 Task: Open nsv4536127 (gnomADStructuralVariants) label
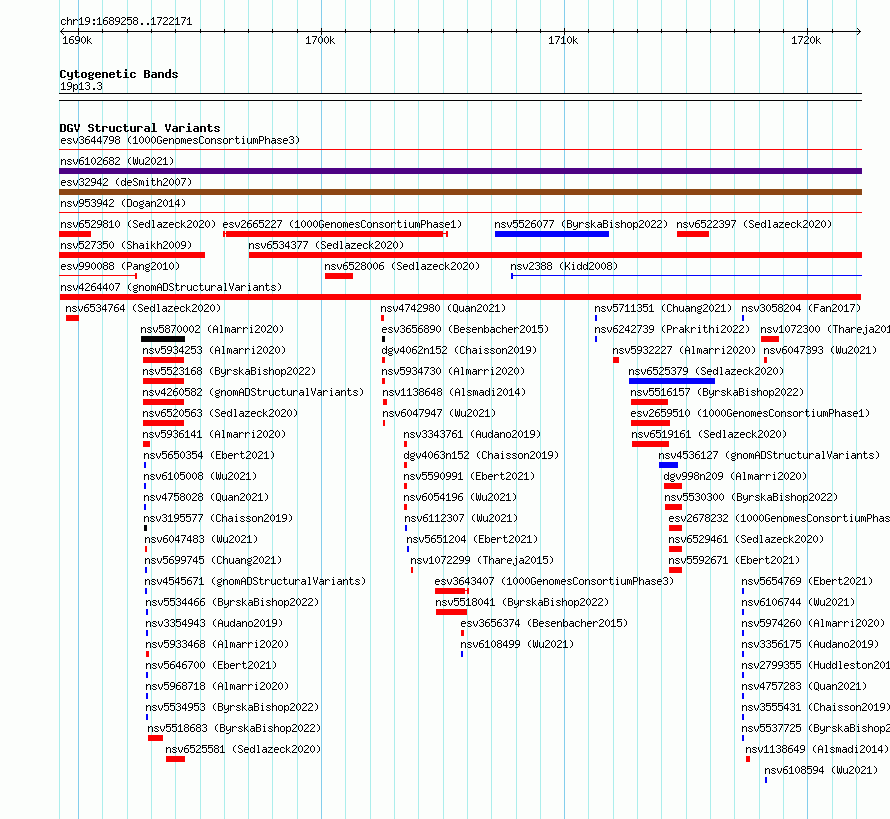coord(769,455)
